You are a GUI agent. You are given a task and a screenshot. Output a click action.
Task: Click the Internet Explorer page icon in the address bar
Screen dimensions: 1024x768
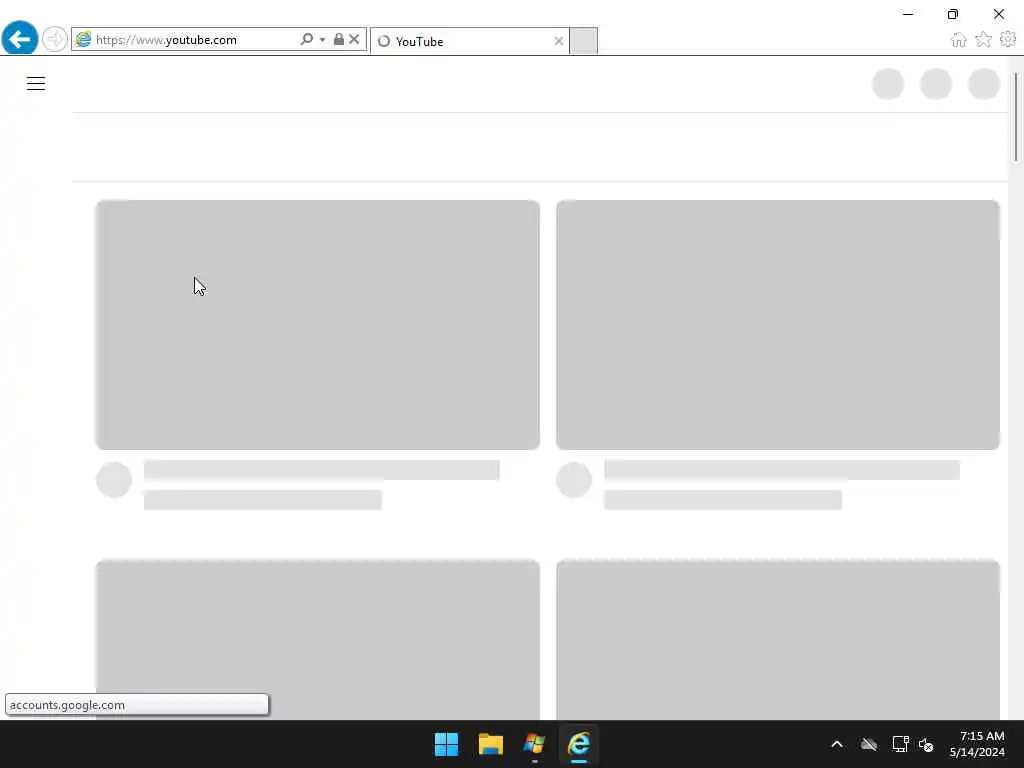pos(83,39)
